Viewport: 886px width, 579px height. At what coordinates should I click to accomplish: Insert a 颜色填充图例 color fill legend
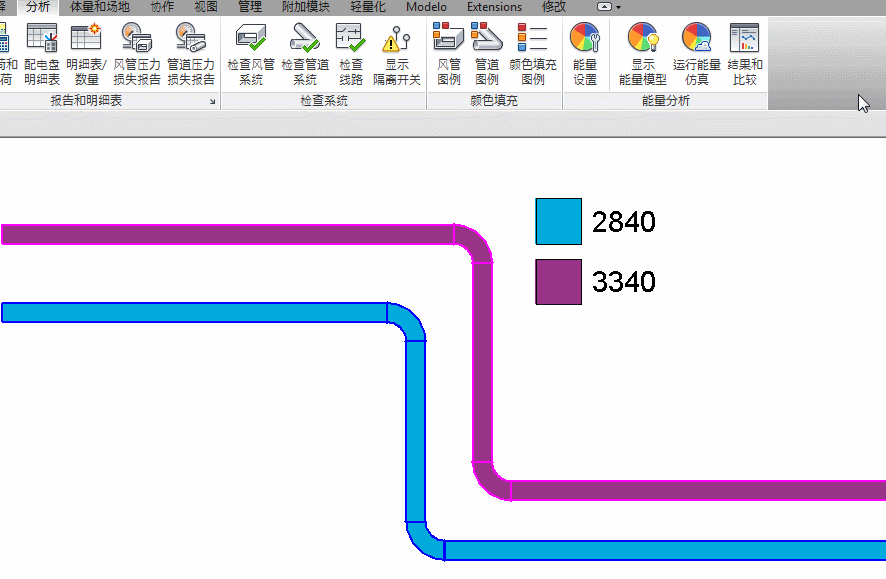(533, 54)
